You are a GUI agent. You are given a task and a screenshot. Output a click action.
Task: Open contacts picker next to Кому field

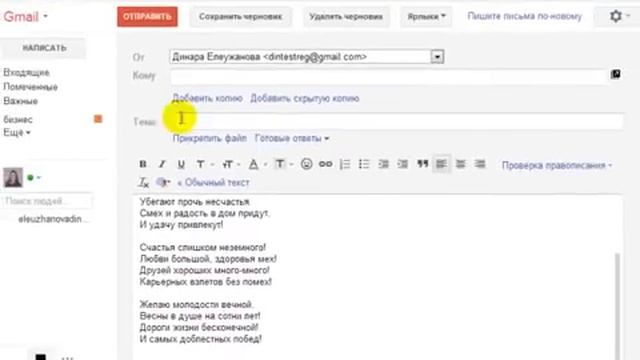616,74
